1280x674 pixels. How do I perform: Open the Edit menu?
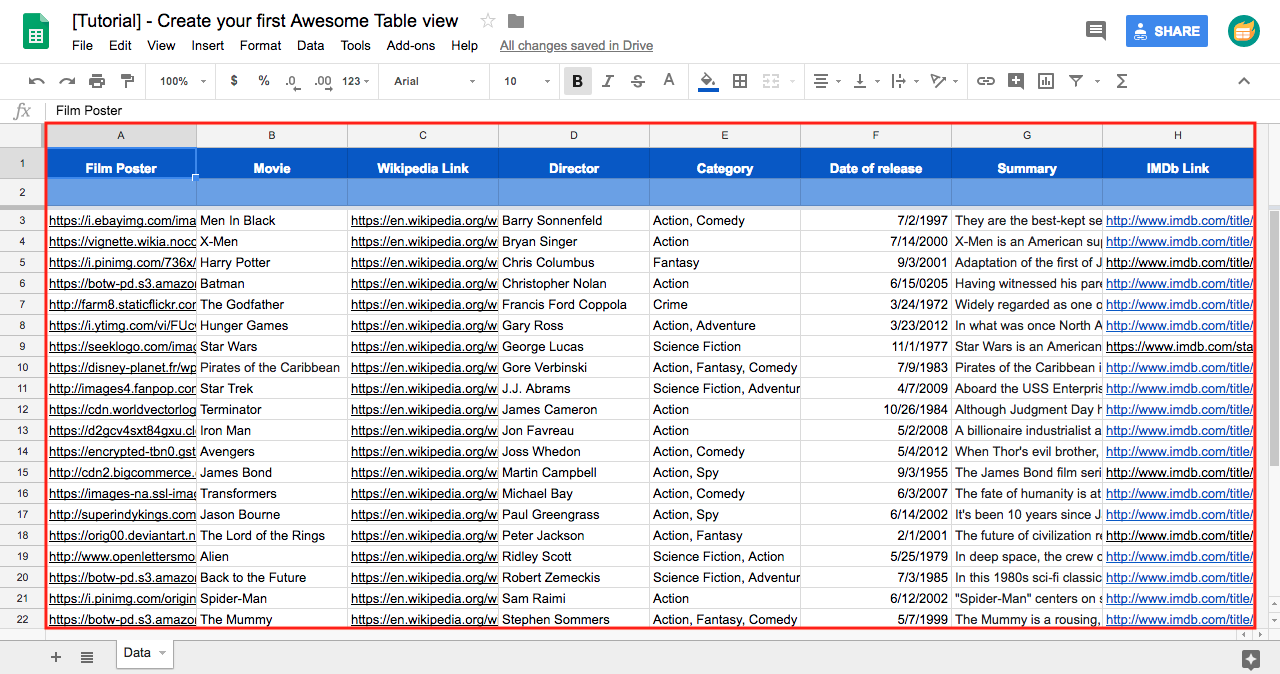(x=120, y=45)
